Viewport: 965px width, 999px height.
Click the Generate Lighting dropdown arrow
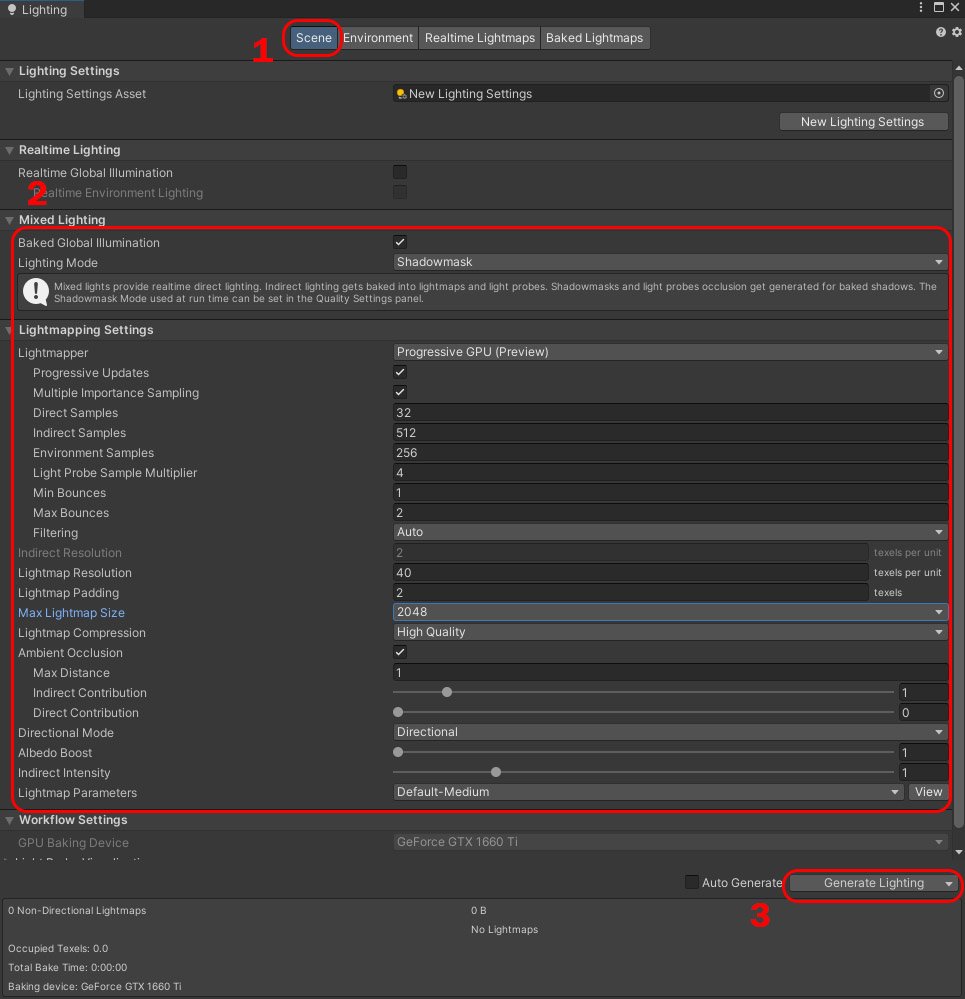pos(946,883)
